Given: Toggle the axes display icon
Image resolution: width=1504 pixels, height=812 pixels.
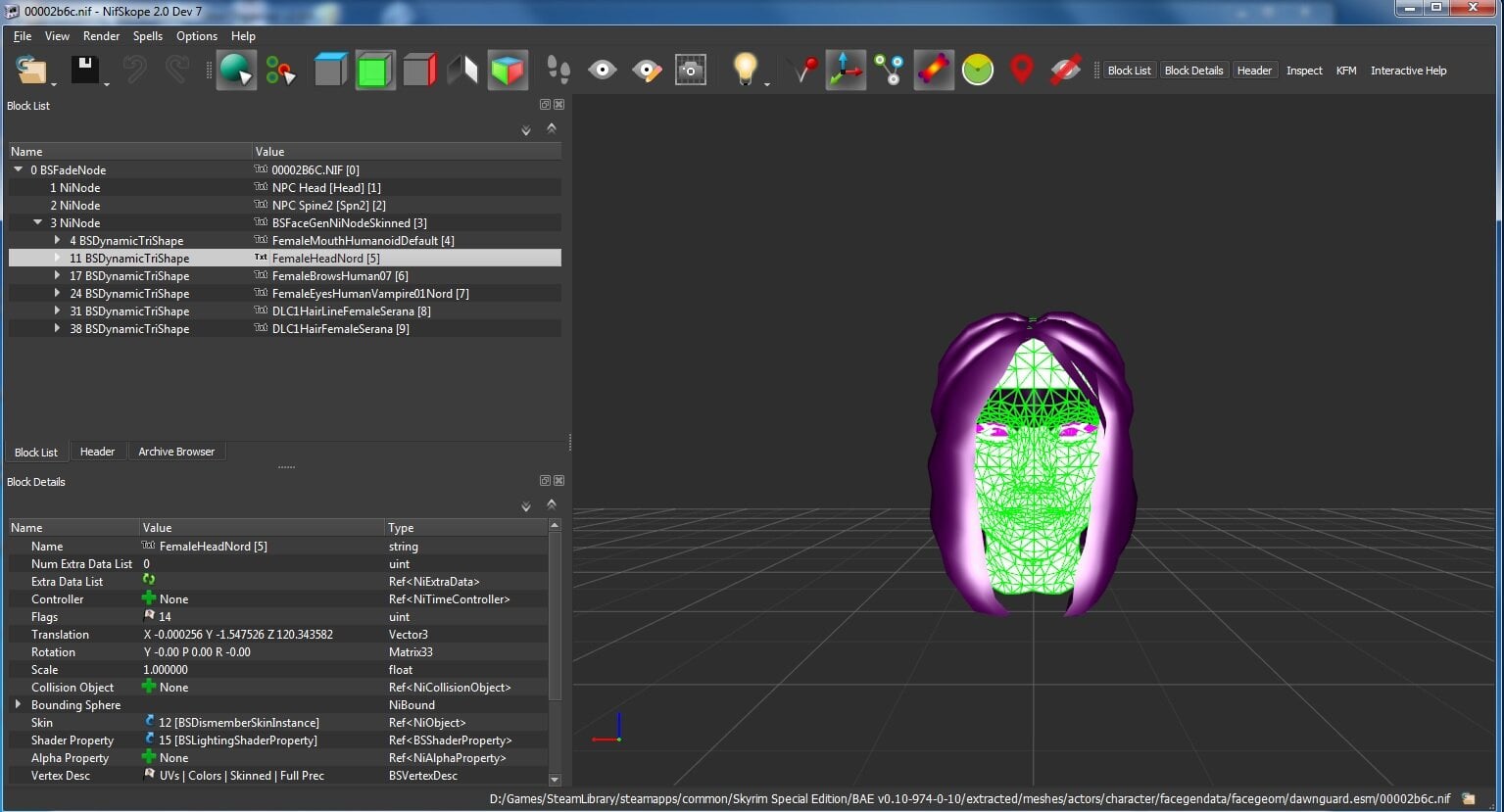Looking at the screenshot, I should click(x=846, y=71).
